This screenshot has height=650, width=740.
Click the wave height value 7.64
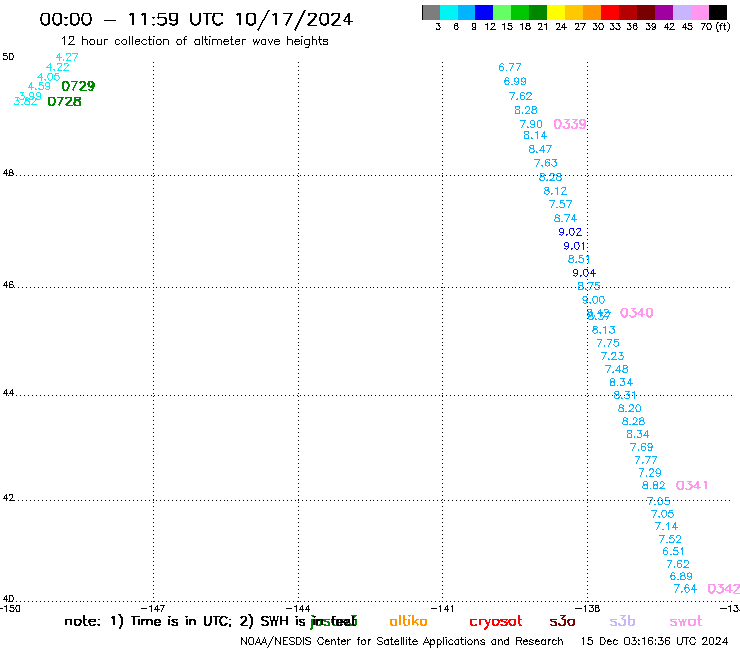pos(685,589)
